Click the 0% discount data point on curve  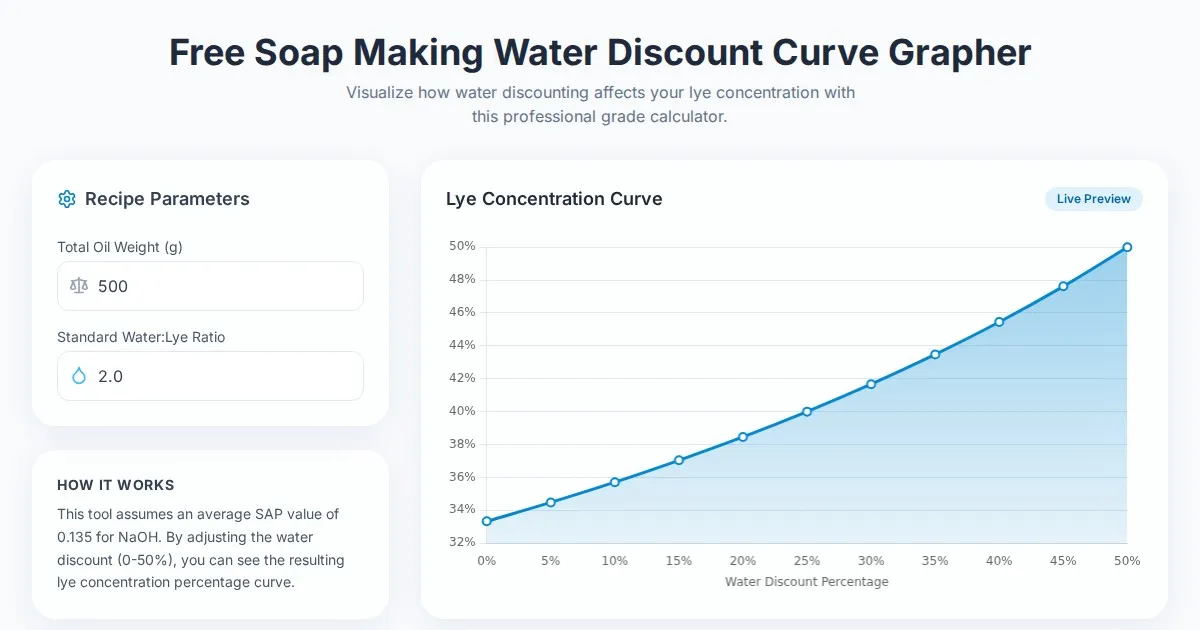coord(486,521)
